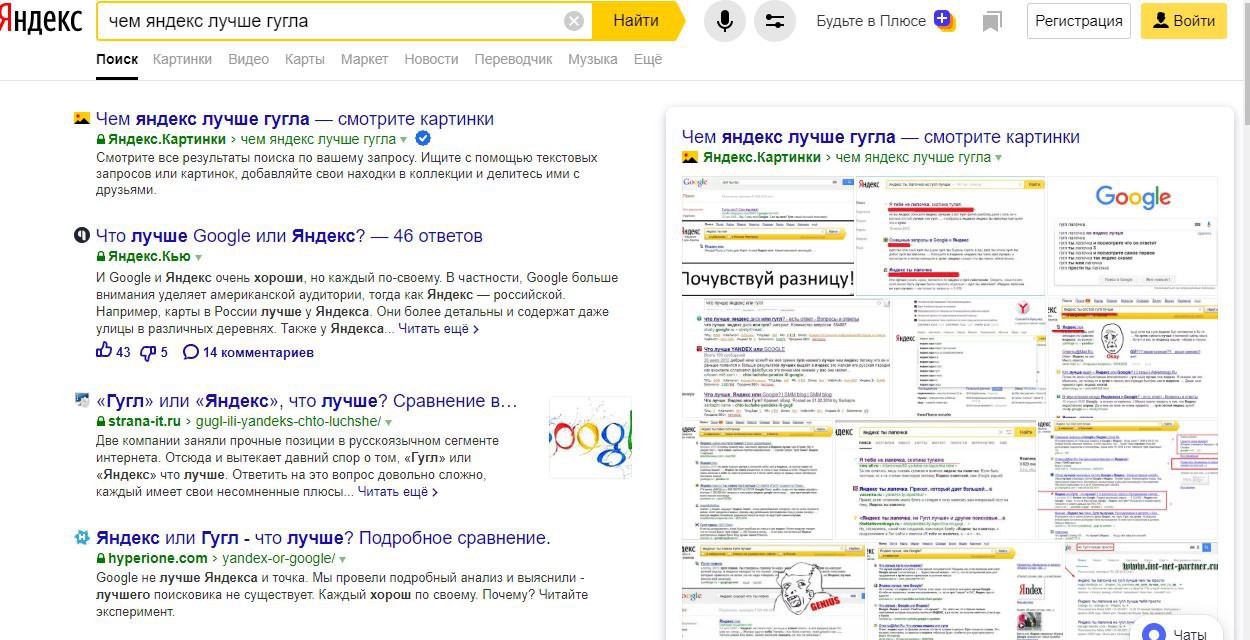This screenshot has width=1250, height=640.
Task: Click lock icon next to hyperione.com
Action: (x=101, y=559)
